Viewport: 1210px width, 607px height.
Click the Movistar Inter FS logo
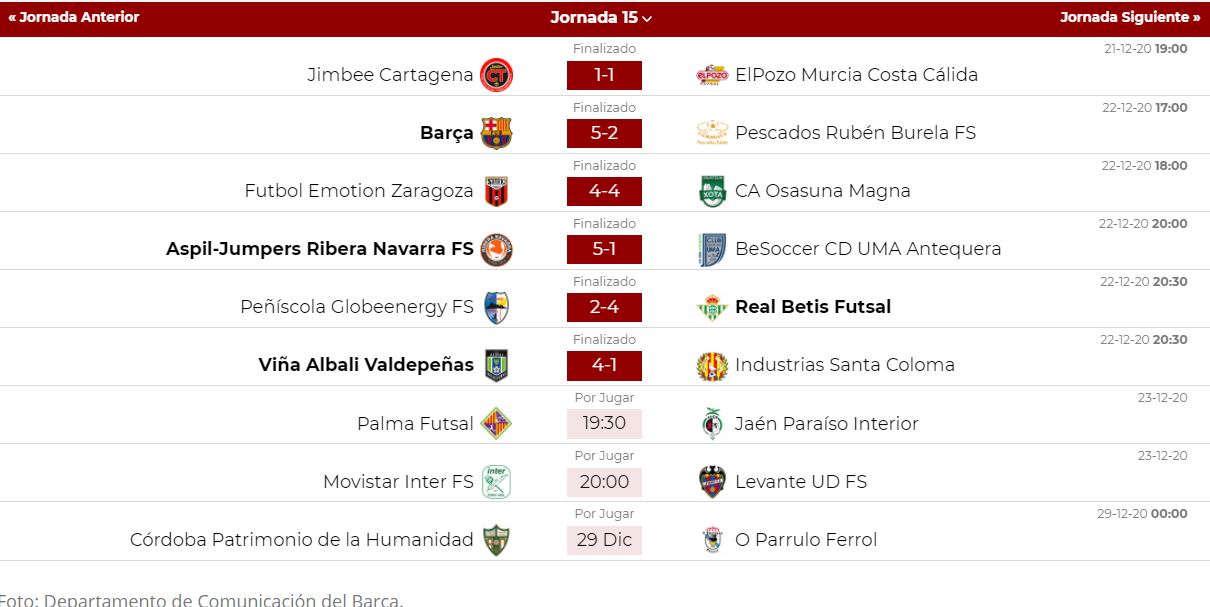(496, 481)
